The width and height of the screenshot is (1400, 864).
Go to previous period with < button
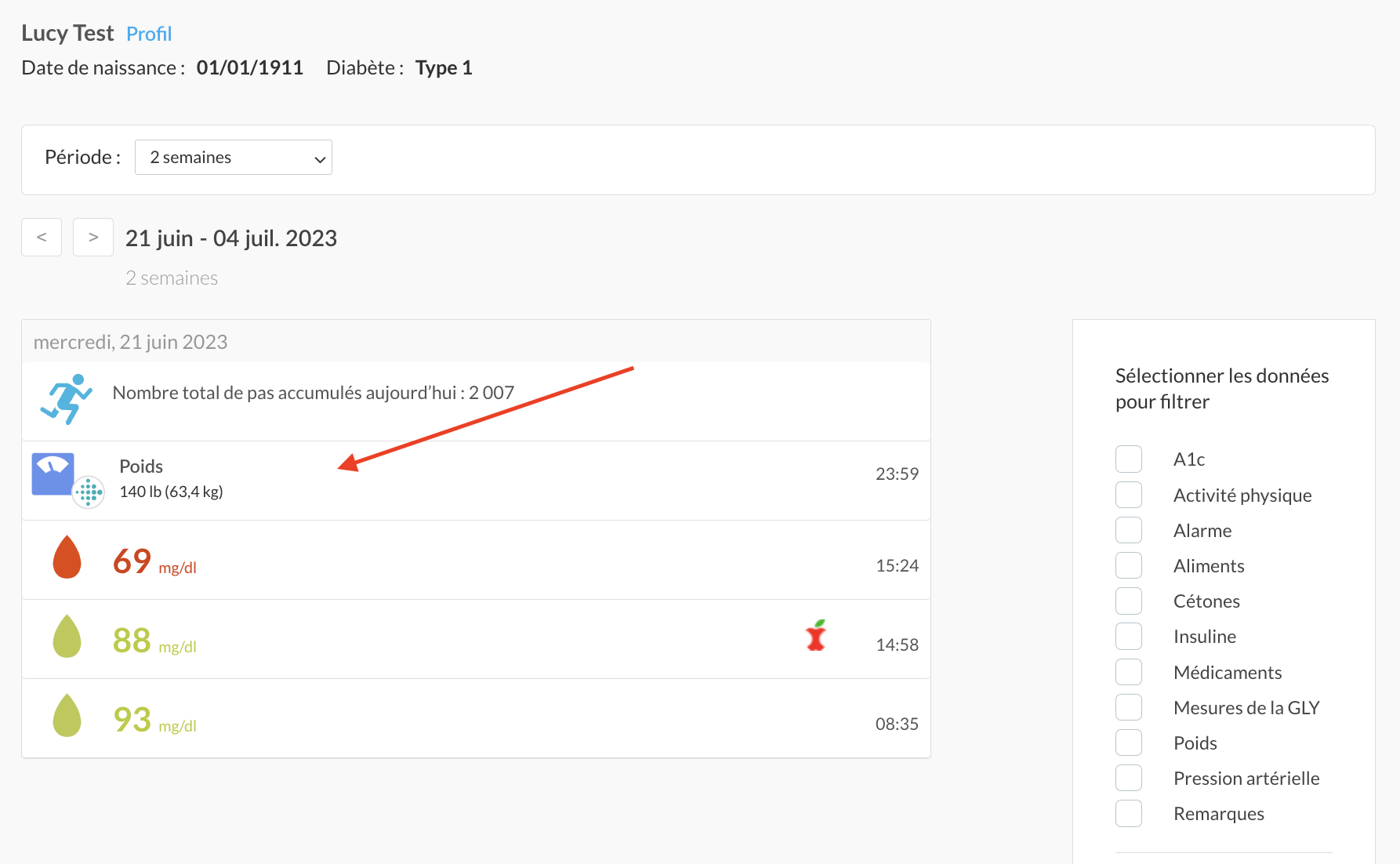click(42, 237)
